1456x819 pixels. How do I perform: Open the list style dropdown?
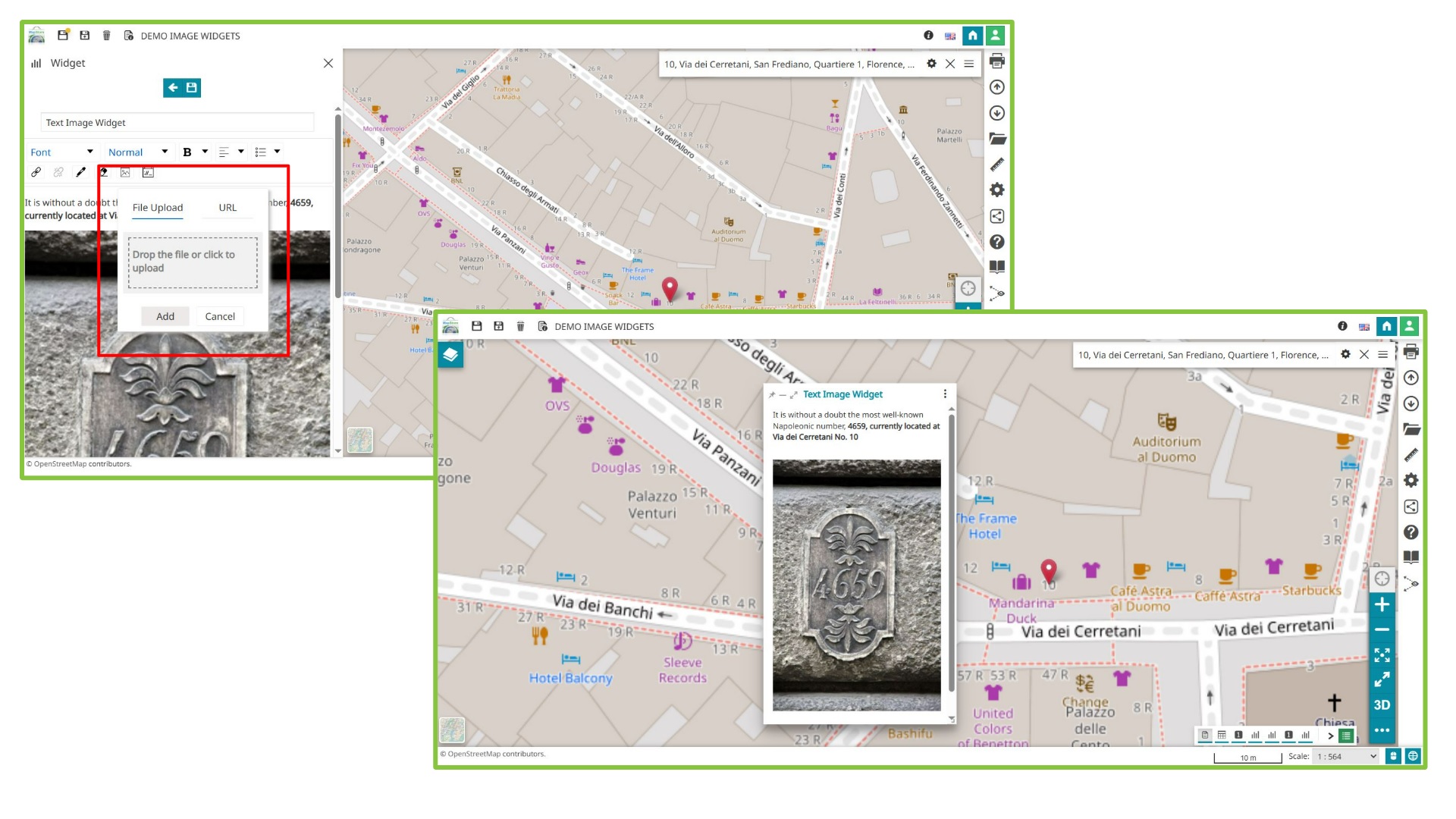(268, 152)
